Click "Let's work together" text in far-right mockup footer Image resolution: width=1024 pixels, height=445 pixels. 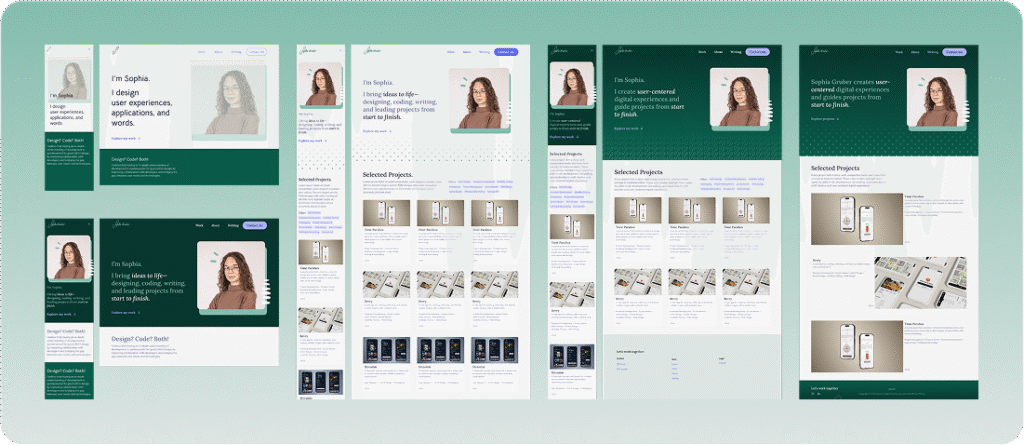827,386
